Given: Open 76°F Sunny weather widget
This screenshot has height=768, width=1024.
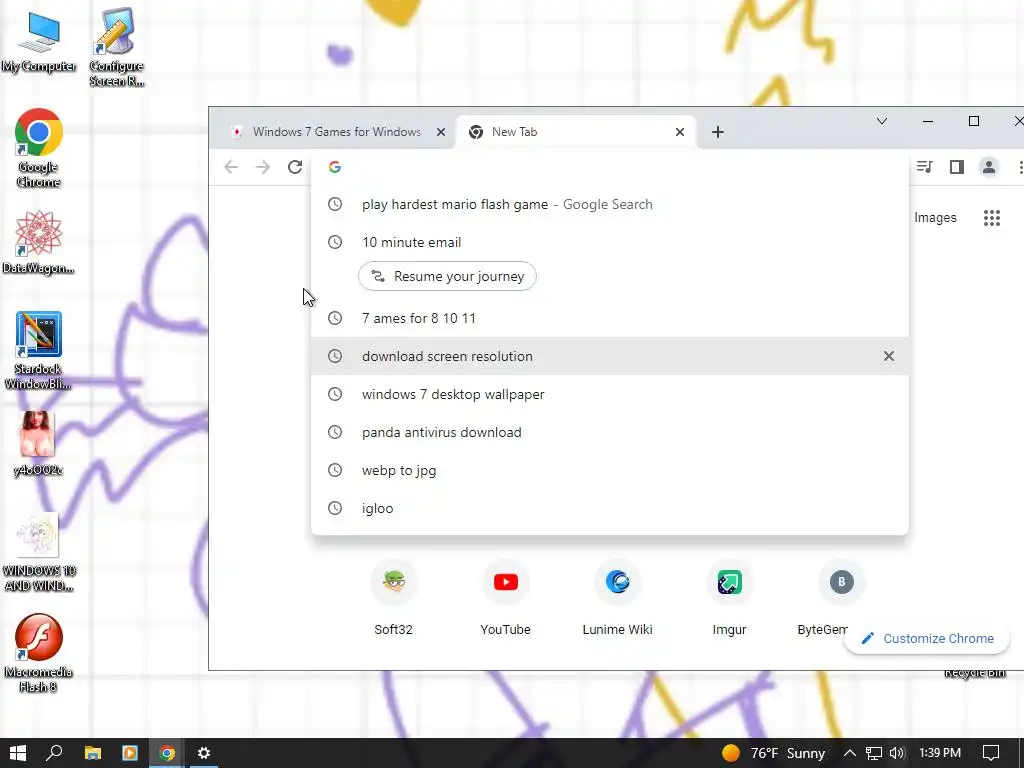Looking at the screenshot, I should point(773,753).
